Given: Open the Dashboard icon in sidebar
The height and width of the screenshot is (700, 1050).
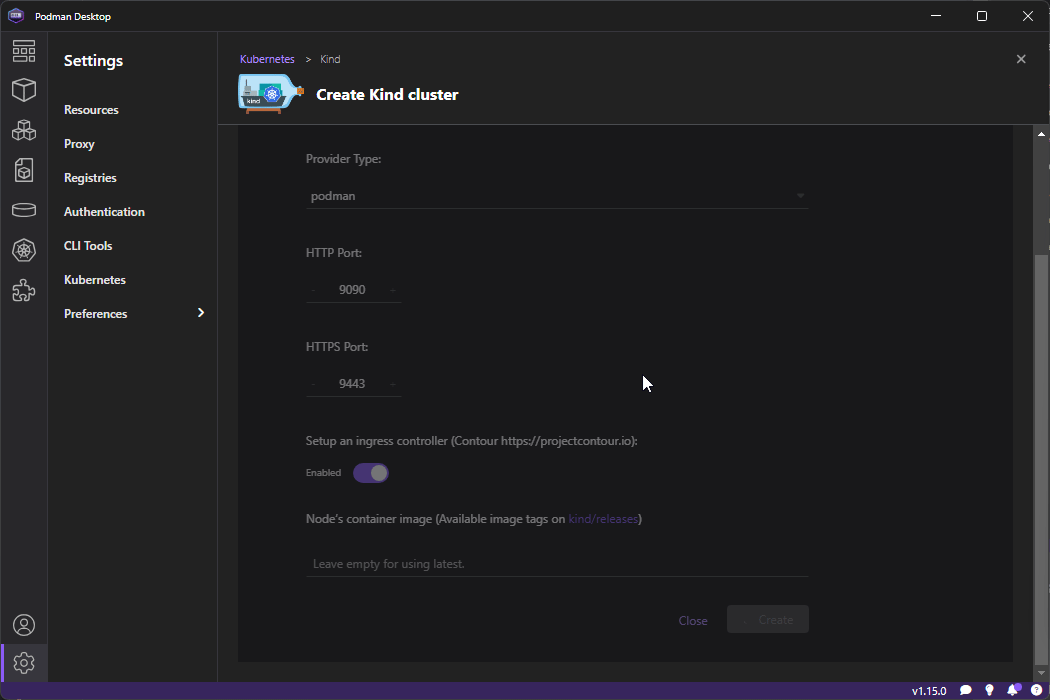Looking at the screenshot, I should tap(24, 51).
